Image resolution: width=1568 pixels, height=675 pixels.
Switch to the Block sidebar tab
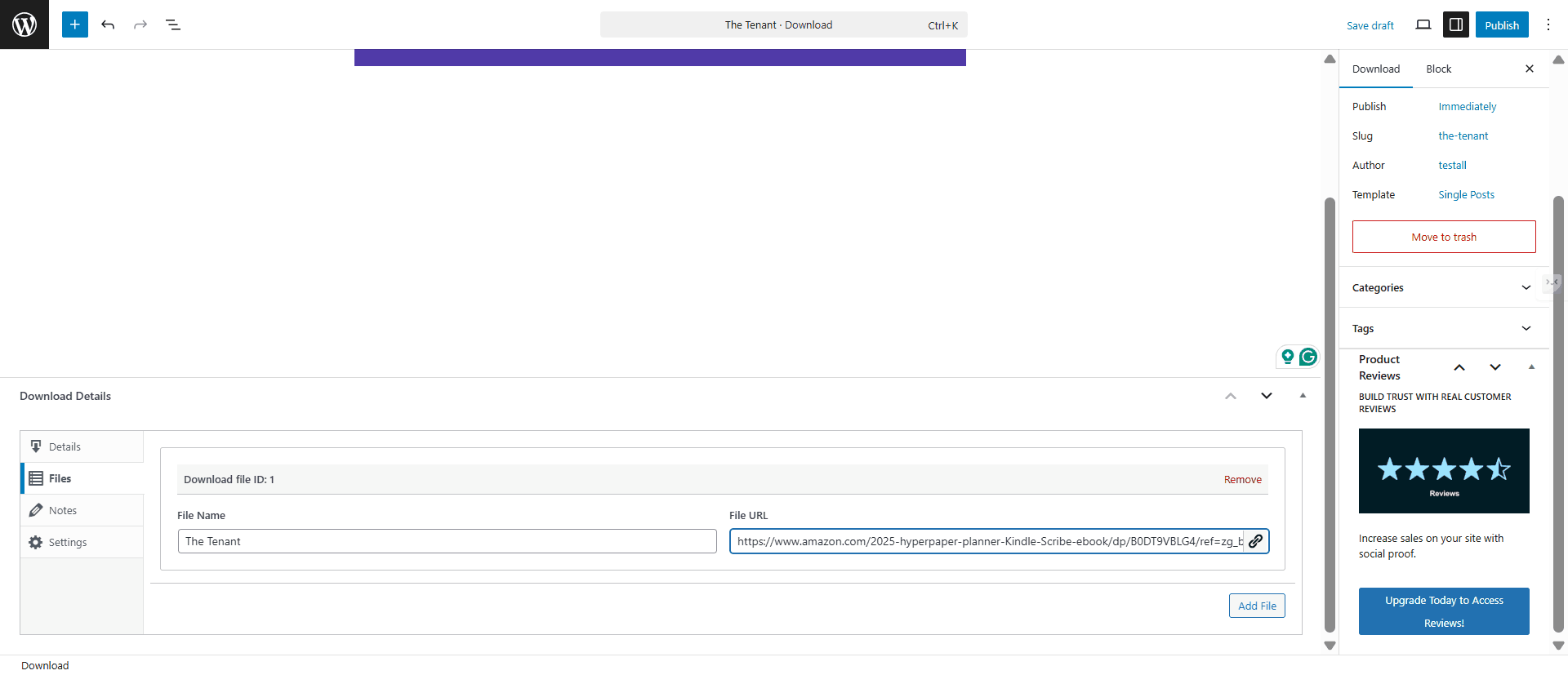click(x=1439, y=69)
